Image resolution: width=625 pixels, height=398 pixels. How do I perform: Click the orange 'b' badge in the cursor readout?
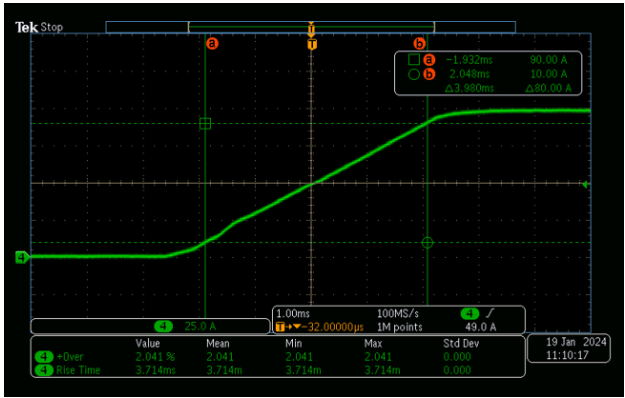[429, 74]
